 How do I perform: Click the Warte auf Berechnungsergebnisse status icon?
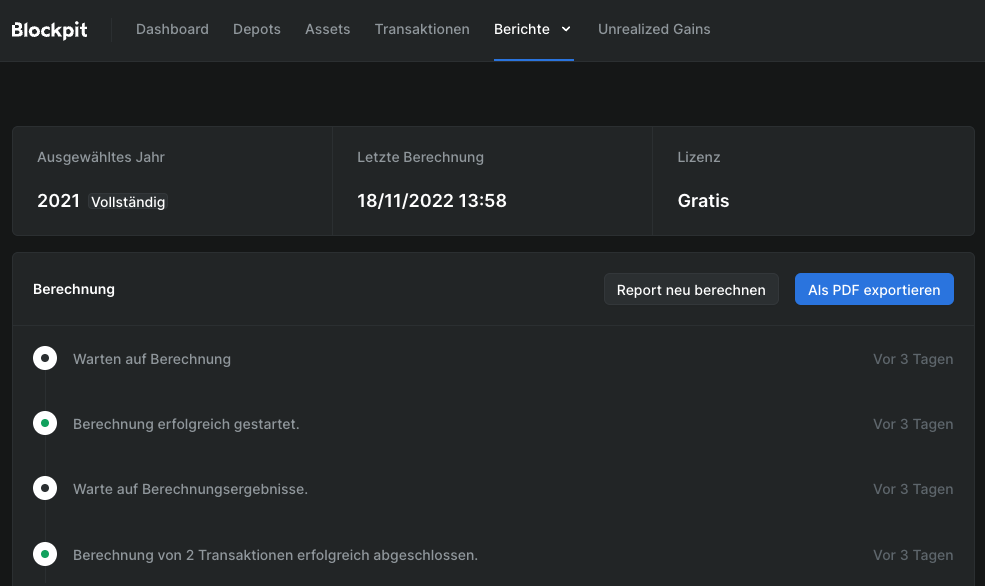point(45,488)
